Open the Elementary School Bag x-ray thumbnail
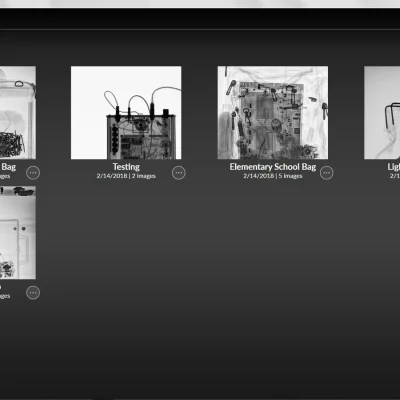Image resolution: width=400 pixels, height=400 pixels. click(x=273, y=112)
